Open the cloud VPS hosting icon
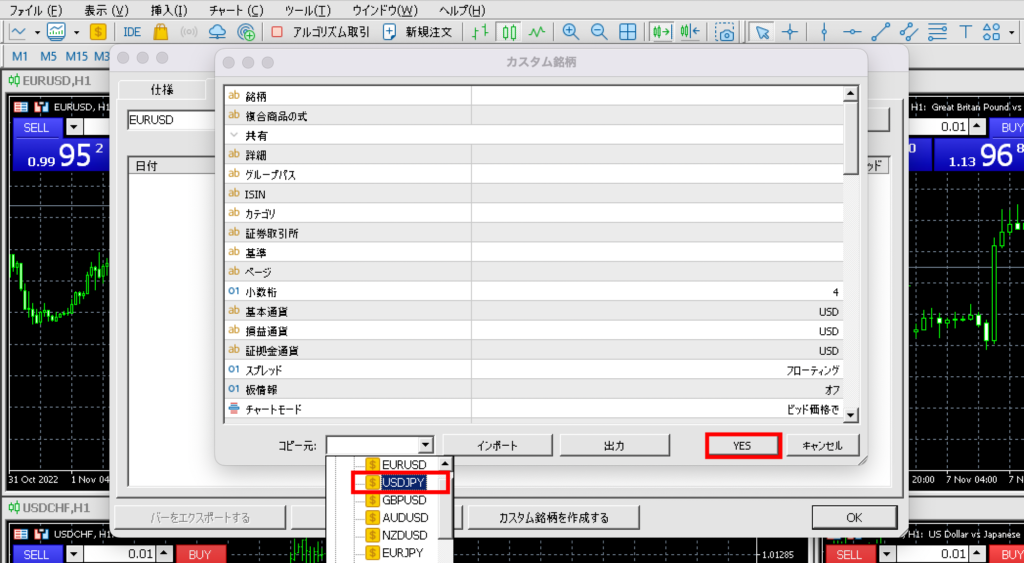Screen dimensions: 1024x563 (x=217, y=31)
